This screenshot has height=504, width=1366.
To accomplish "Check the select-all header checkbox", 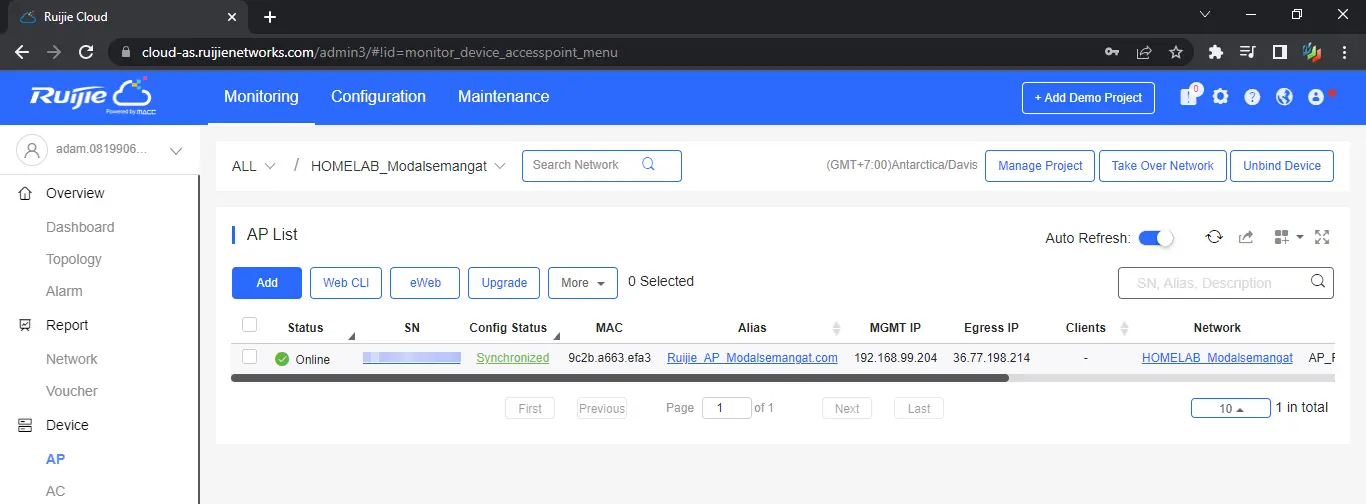I will tap(250, 324).
